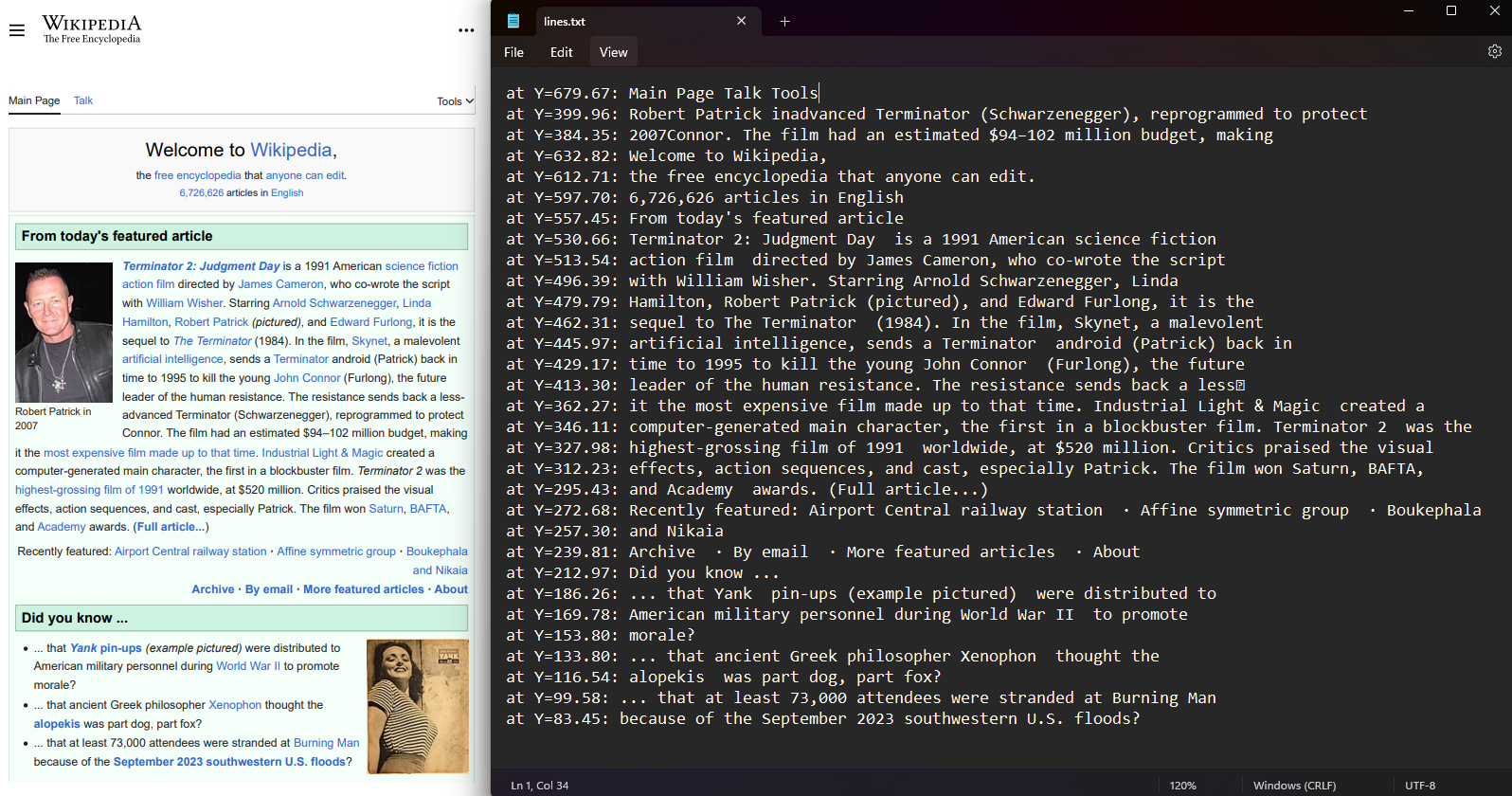This screenshot has height=796, width=1512.
Task: Follow the World War II link
Action: pyautogui.click(x=248, y=666)
